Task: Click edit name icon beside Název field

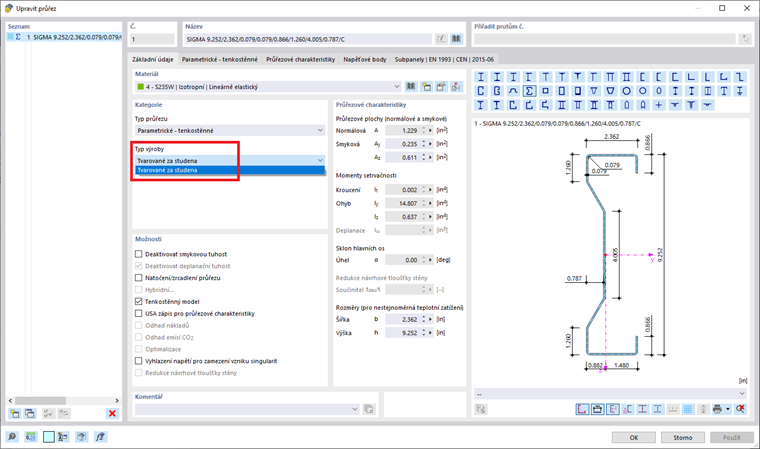Action: tap(441, 39)
